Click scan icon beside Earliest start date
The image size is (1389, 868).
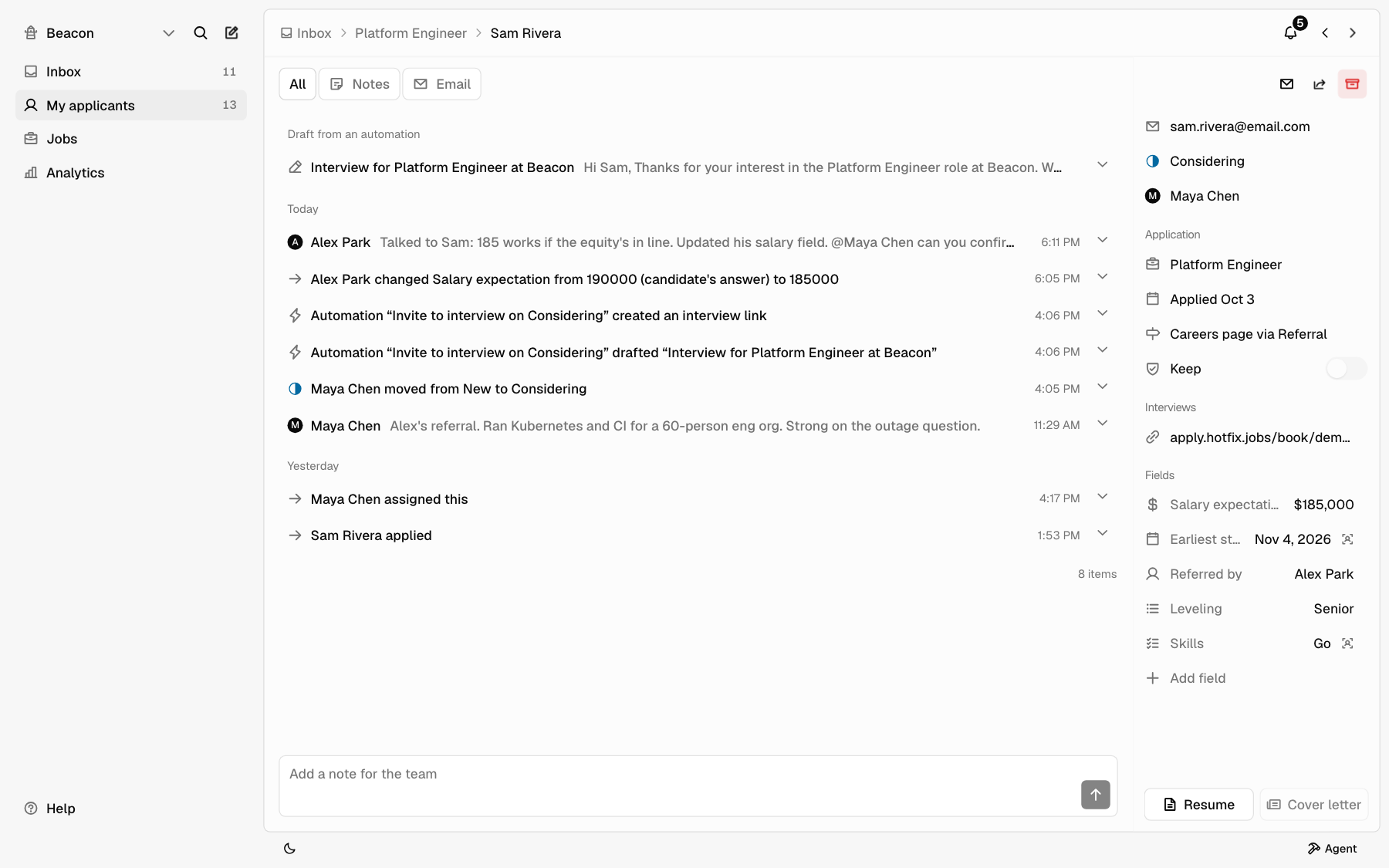pyautogui.click(x=1347, y=539)
